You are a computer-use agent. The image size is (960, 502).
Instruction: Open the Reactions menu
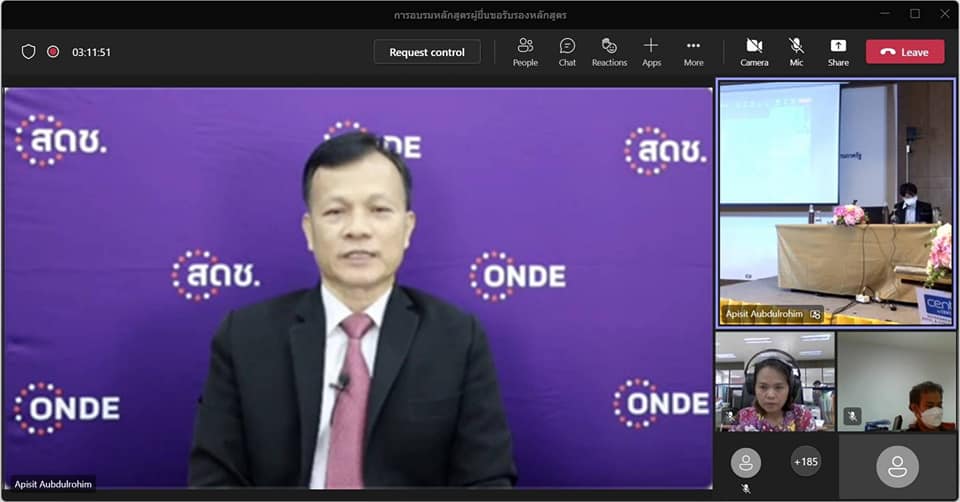(x=609, y=52)
